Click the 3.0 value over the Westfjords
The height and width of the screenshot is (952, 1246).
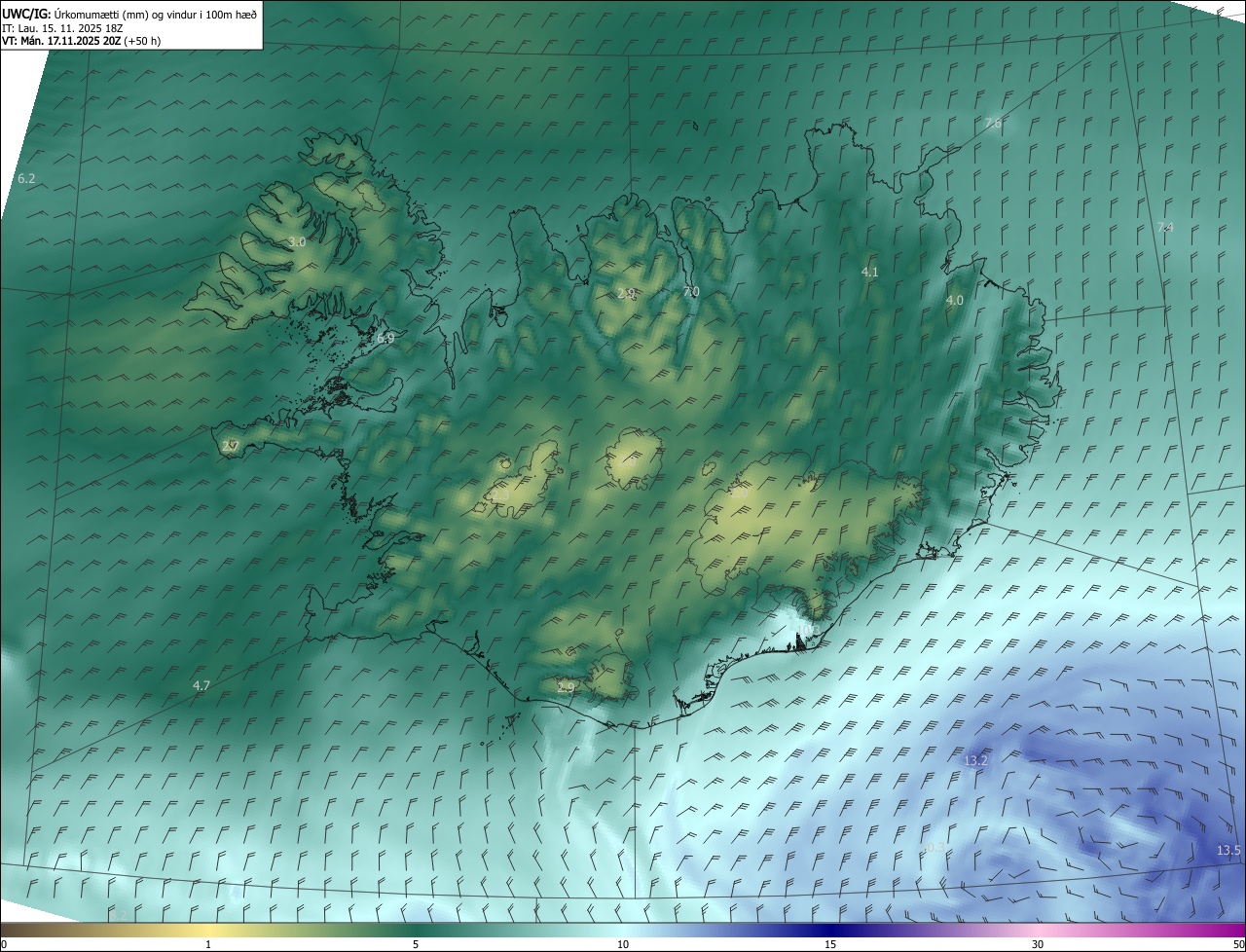click(x=297, y=241)
